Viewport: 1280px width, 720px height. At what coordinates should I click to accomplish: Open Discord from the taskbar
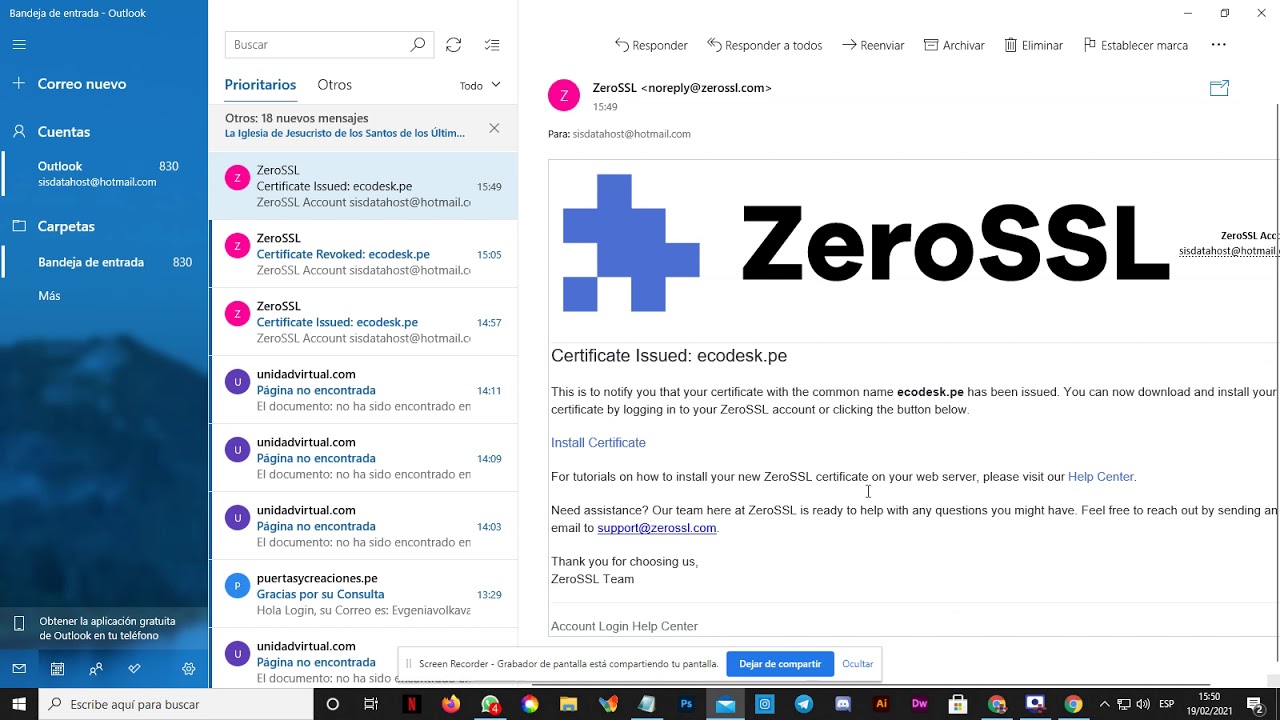click(x=842, y=704)
